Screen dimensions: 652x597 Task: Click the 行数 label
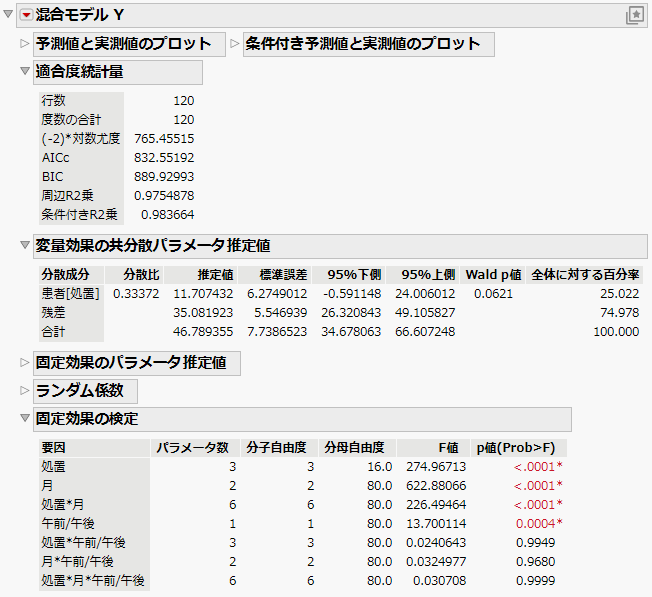coord(53,100)
